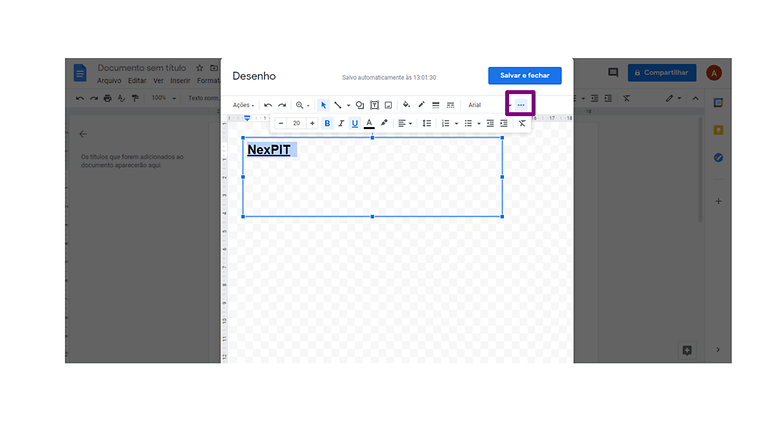Viewport: 782px width, 440px height.
Task: Redo in the background Docs toolbar
Action: tap(94, 98)
